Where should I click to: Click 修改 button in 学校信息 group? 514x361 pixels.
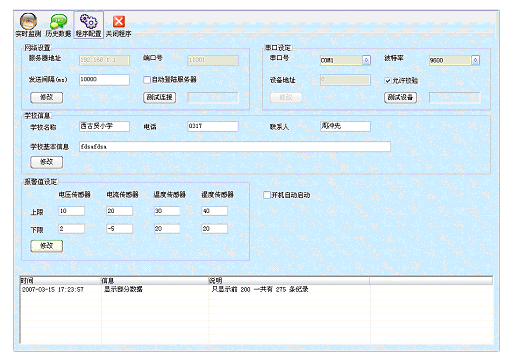pos(47,162)
